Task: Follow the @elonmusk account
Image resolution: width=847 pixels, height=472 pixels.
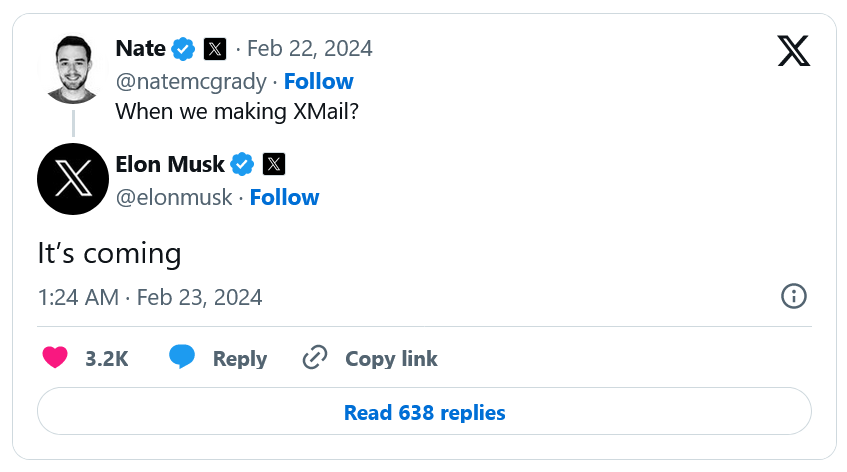Action: [285, 198]
